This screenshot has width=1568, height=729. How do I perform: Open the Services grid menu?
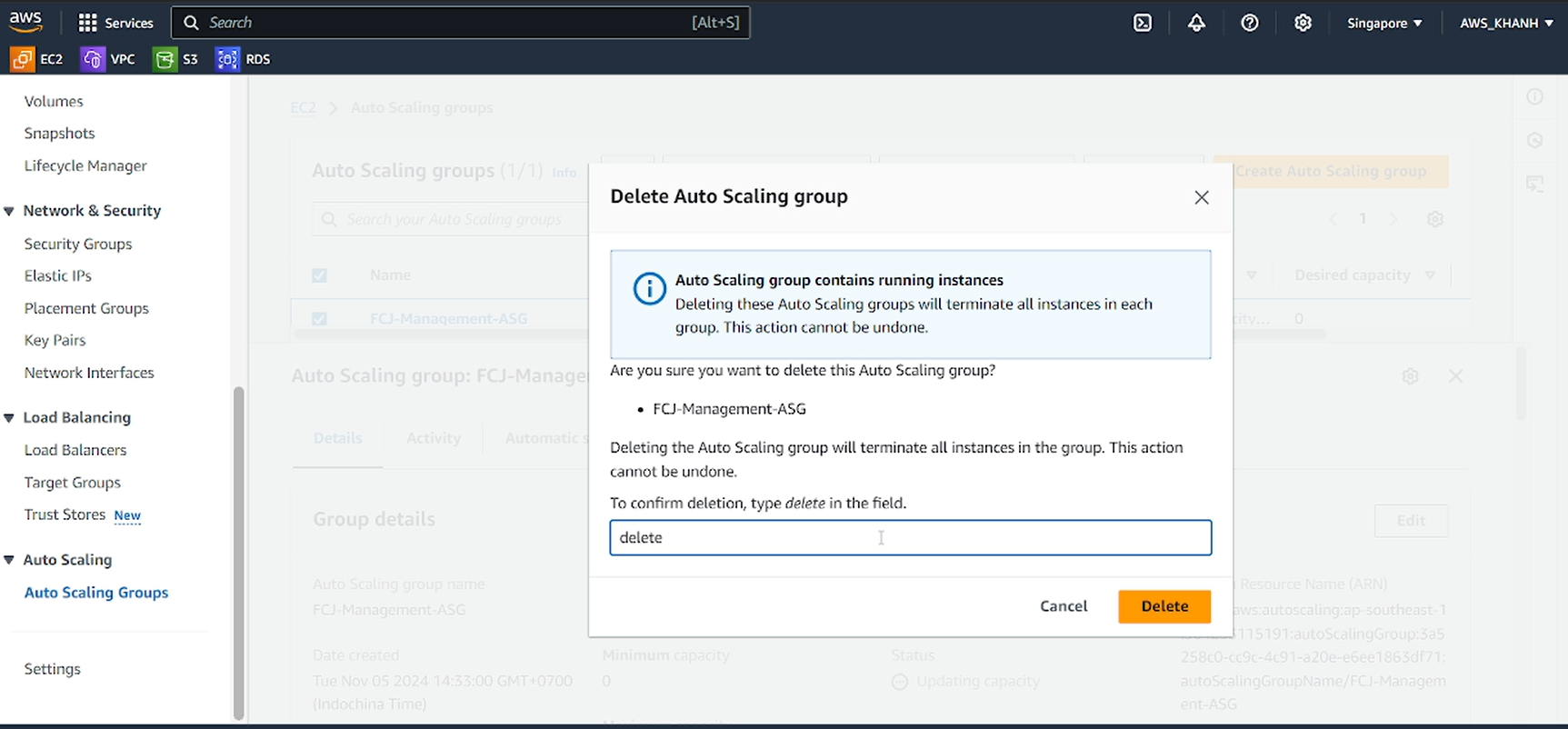click(115, 23)
